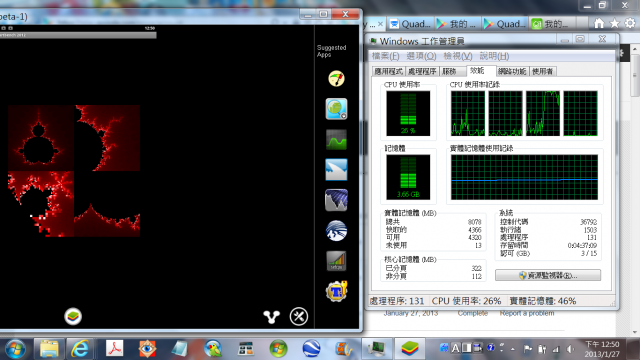Open the 選項(O) menu in Task Manager
Viewport: 640px width, 360px height.
point(421,56)
